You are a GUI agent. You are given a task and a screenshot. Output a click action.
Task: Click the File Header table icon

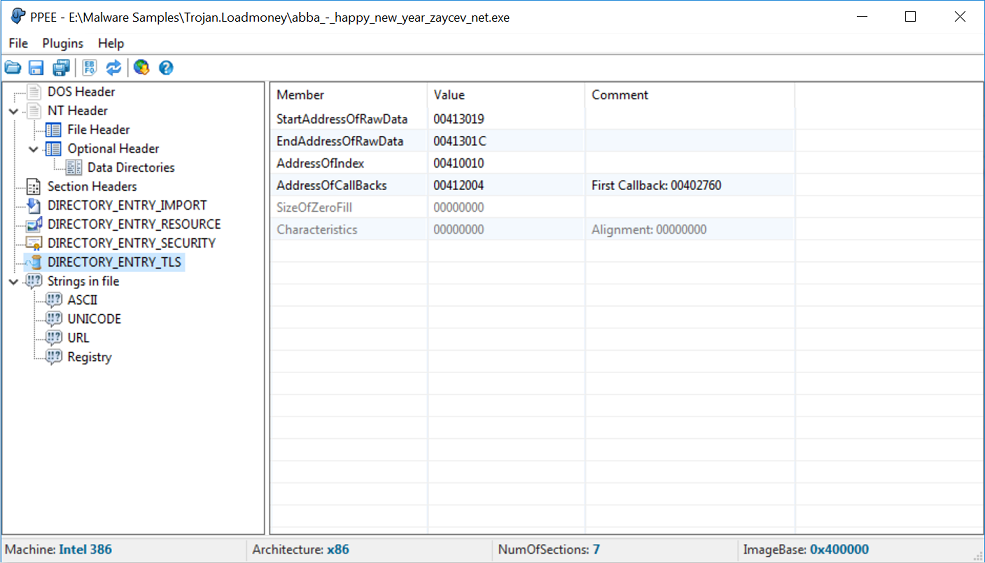click(53, 129)
